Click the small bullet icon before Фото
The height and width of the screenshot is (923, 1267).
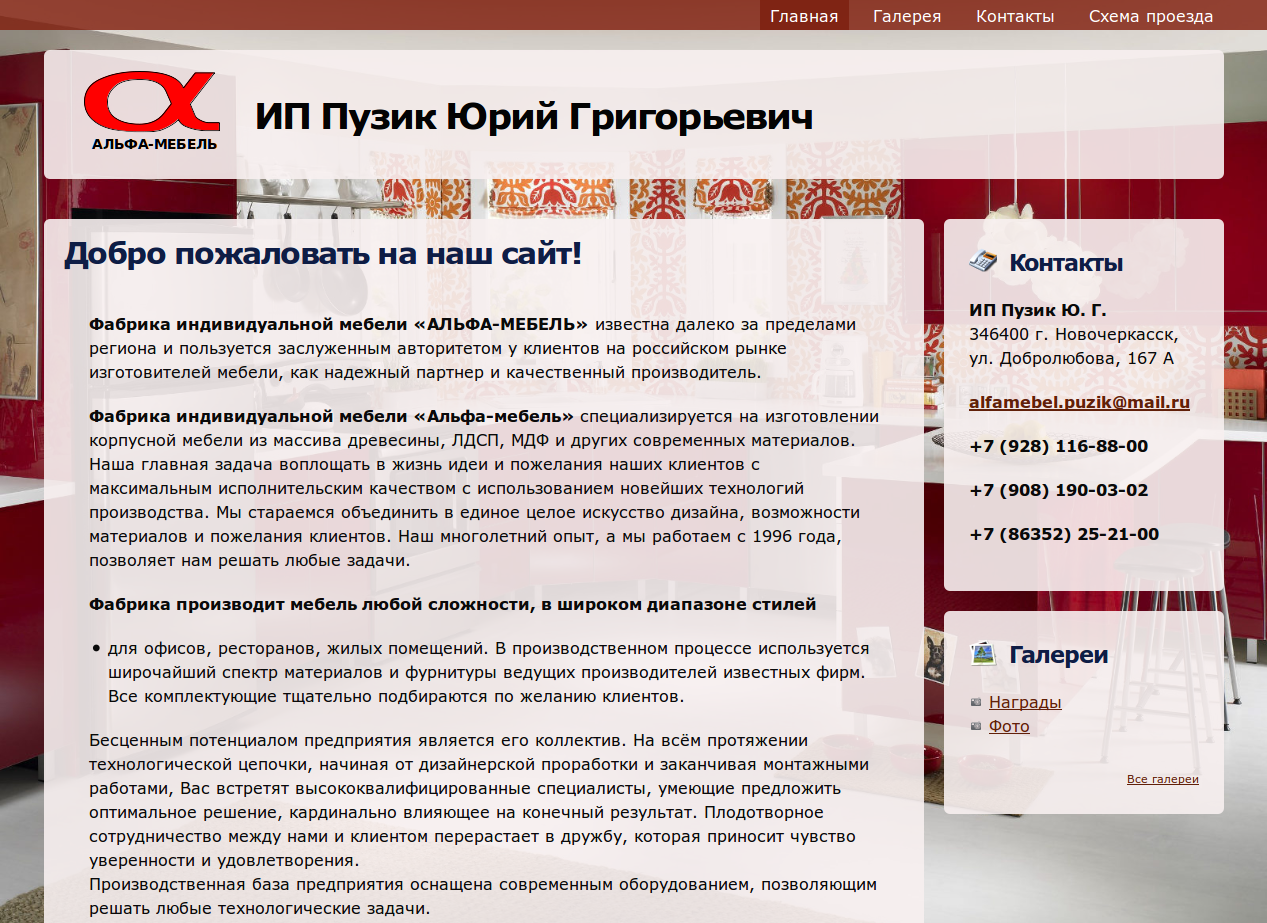pos(976,727)
